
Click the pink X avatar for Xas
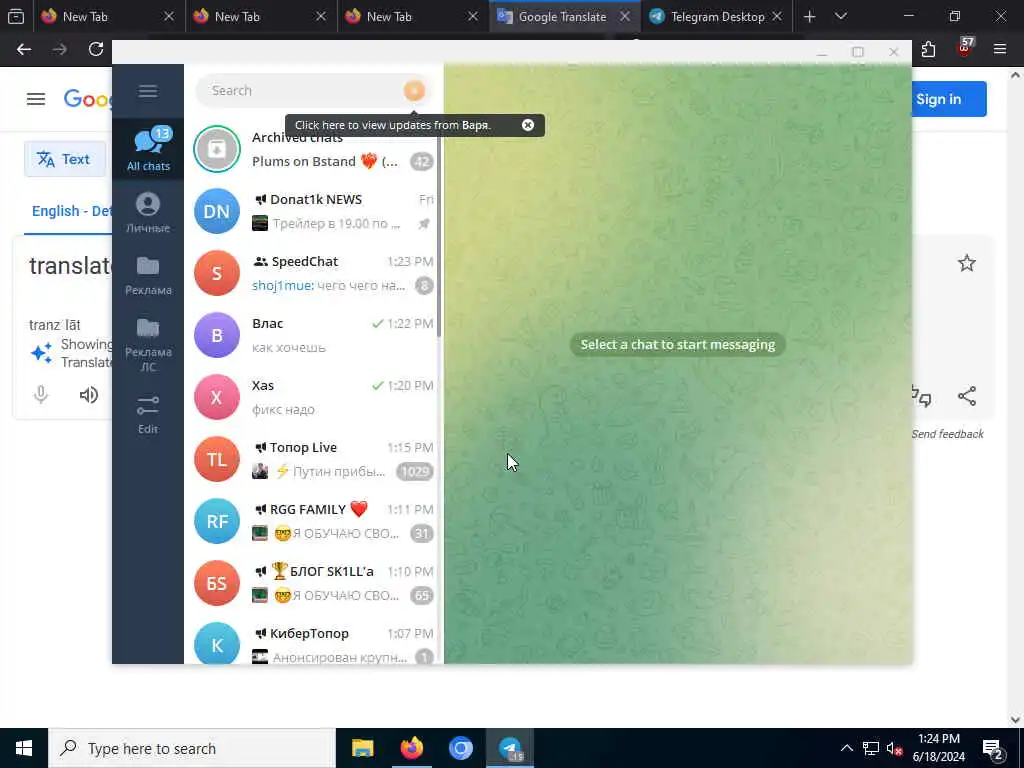click(217, 397)
